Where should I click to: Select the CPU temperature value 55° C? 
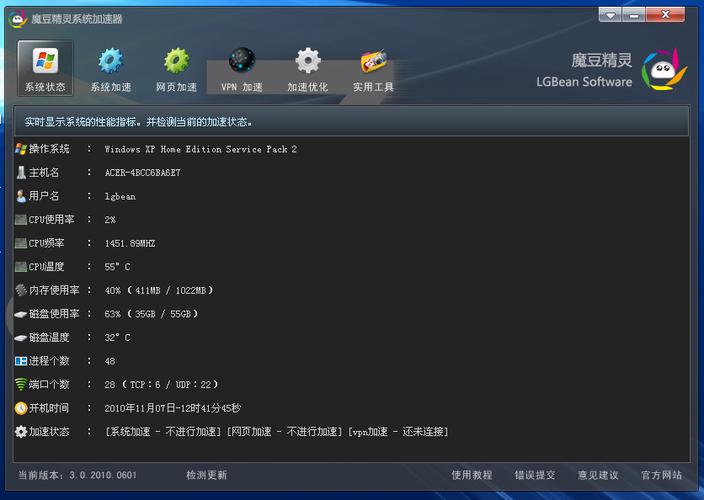point(117,267)
